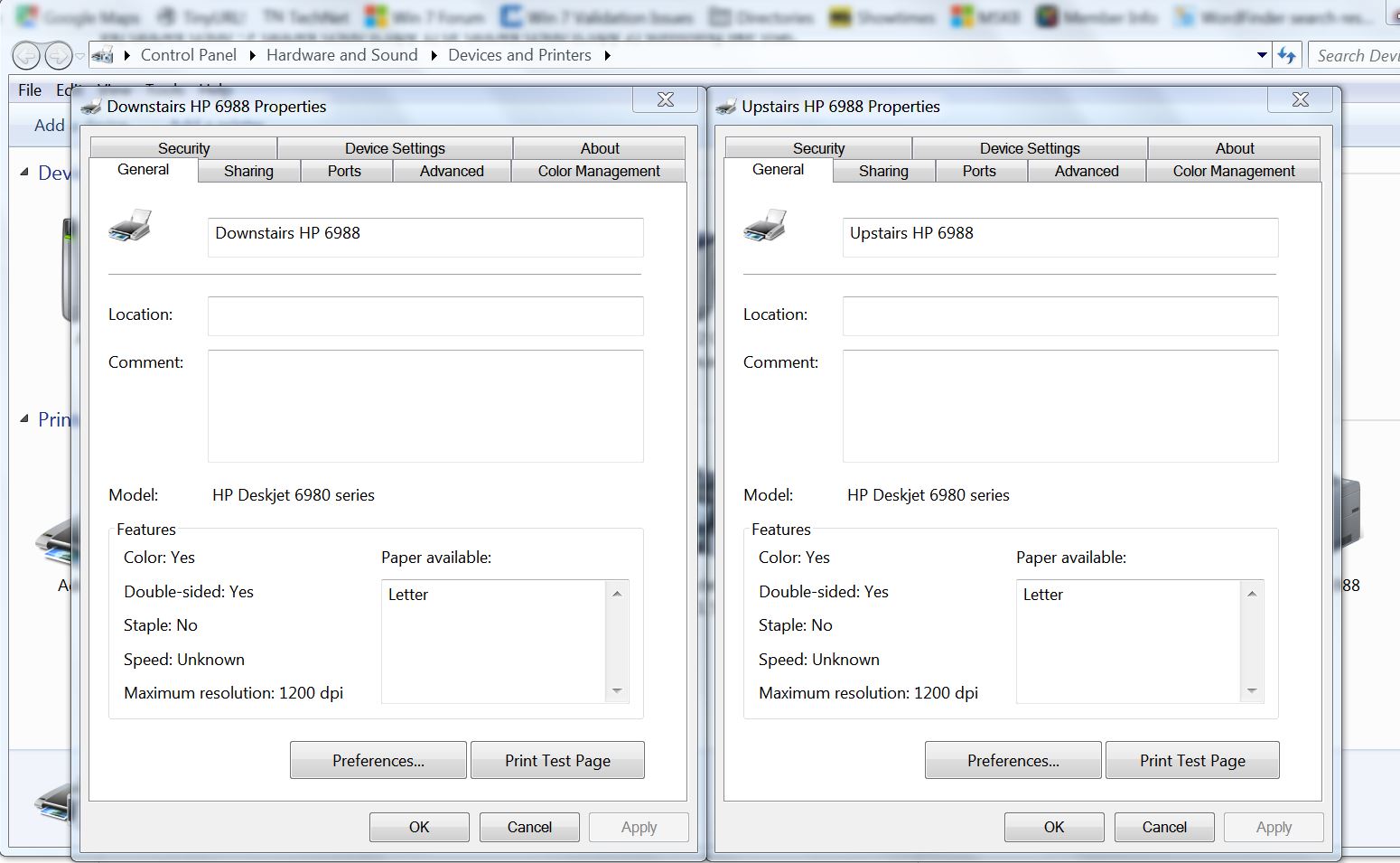Open the About tab in Upstairs HP 6988 Properties
Image resolution: width=1400 pixels, height=863 pixels.
coord(1235,148)
